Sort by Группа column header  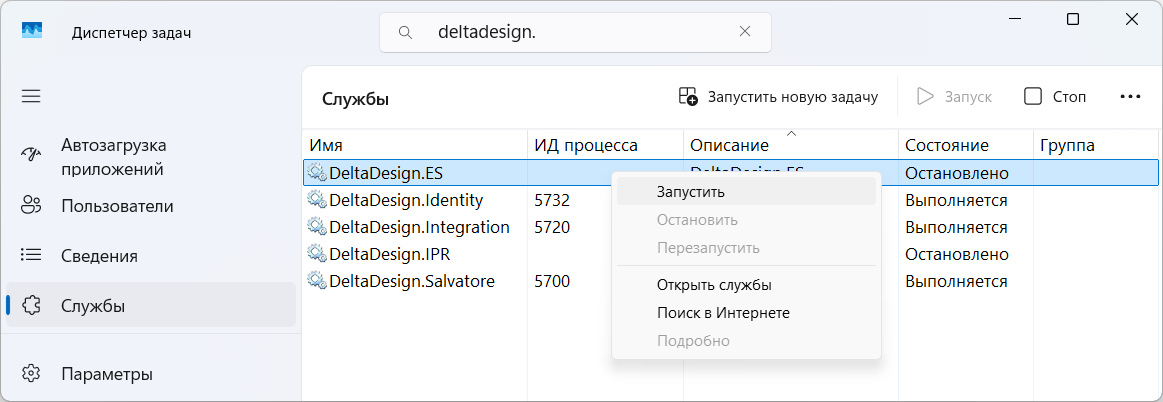pos(1096,145)
